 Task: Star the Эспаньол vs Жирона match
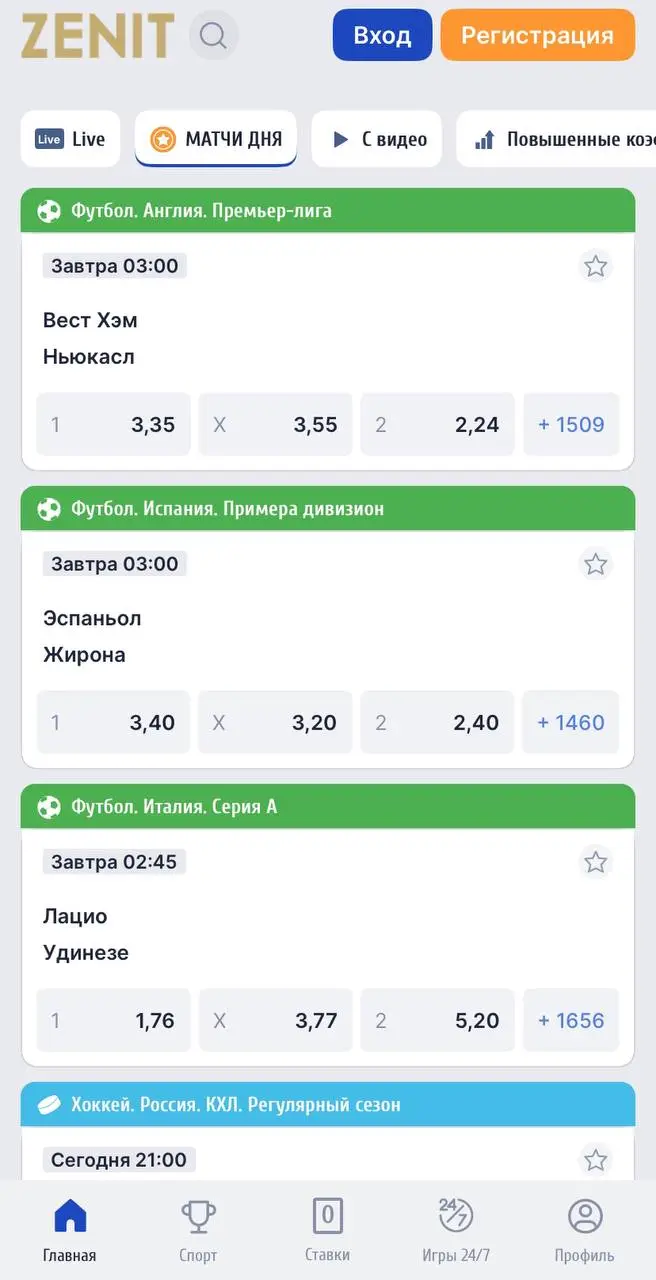coord(596,564)
